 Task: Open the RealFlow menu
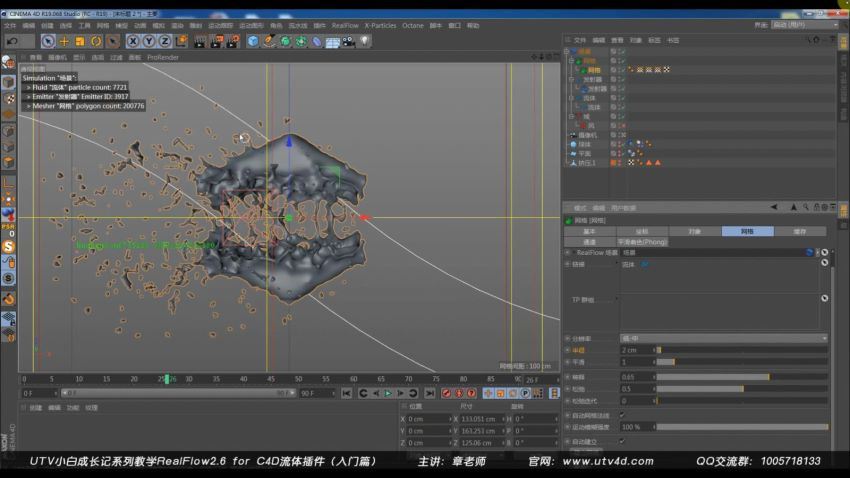tap(345, 25)
